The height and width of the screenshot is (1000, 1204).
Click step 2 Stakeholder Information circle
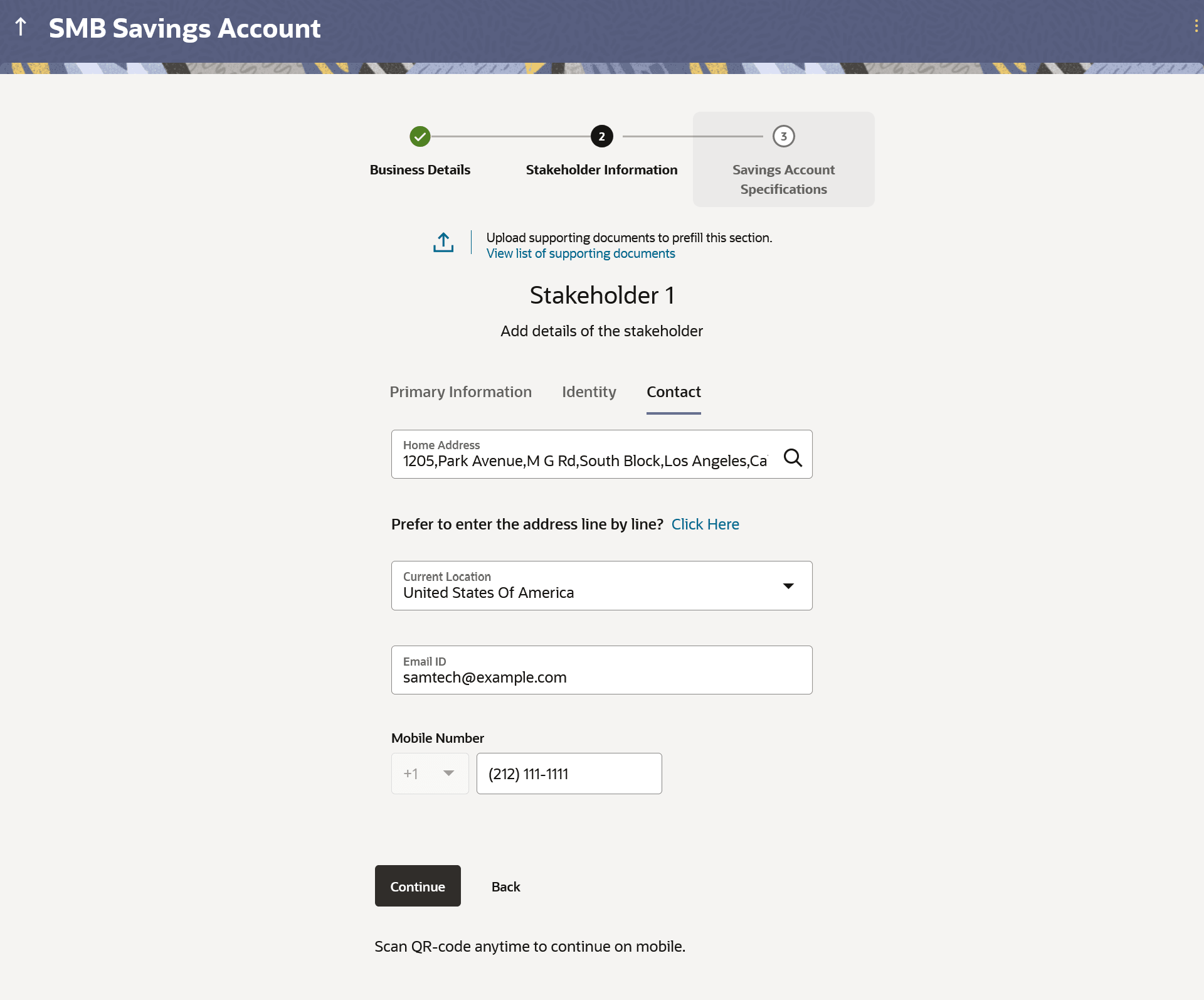coord(601,136)
